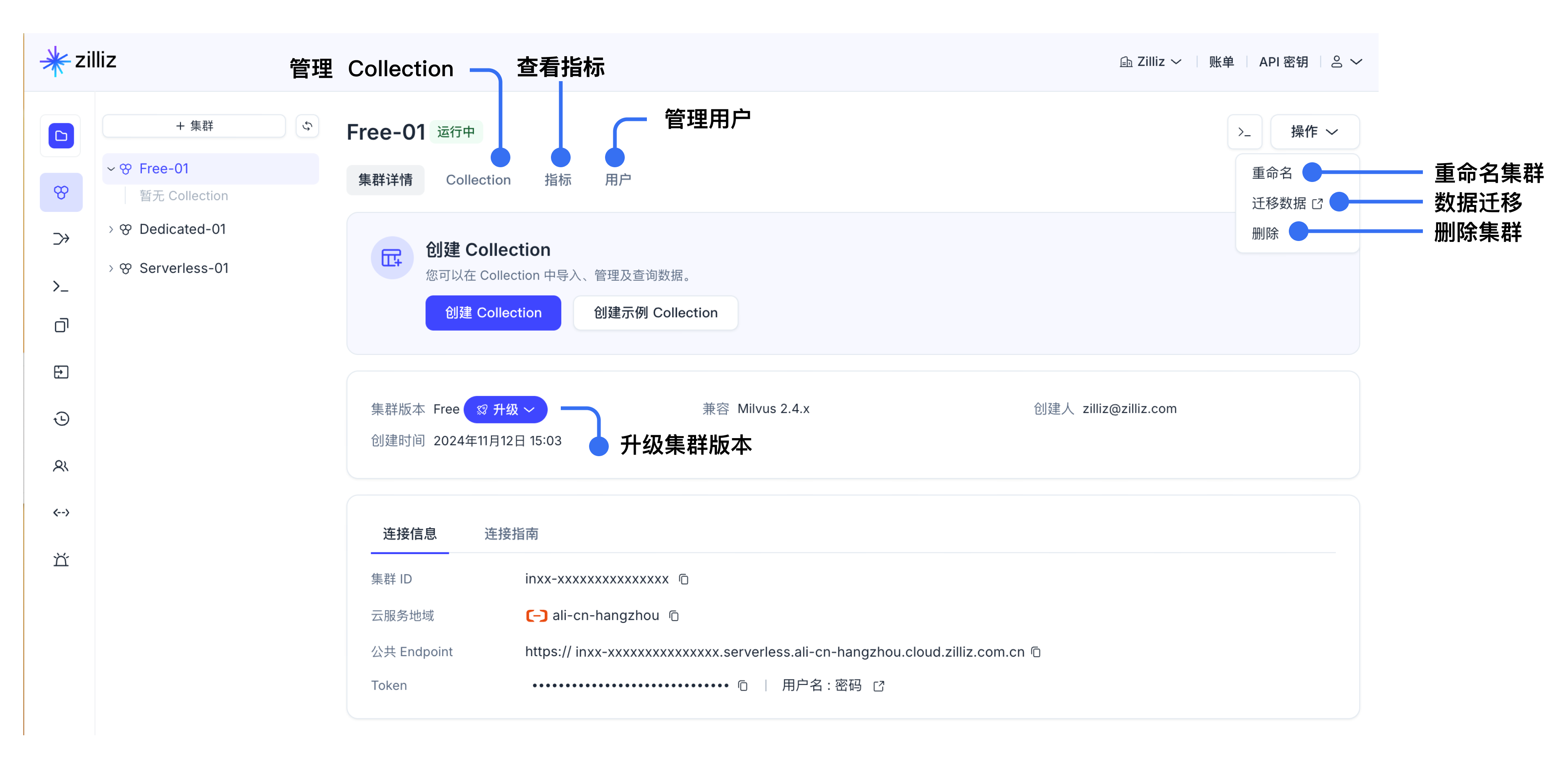Viewport: 1568px width, 766px height.
Task: Open the Clusters sidebar icon
Action: [61, 193]
